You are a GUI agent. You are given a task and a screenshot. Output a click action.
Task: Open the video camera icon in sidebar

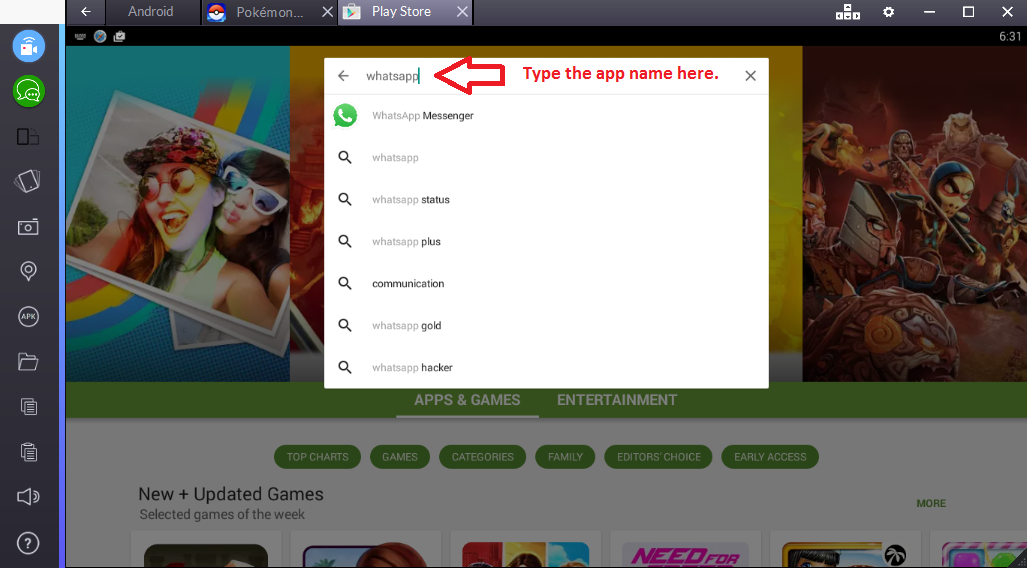28,46
